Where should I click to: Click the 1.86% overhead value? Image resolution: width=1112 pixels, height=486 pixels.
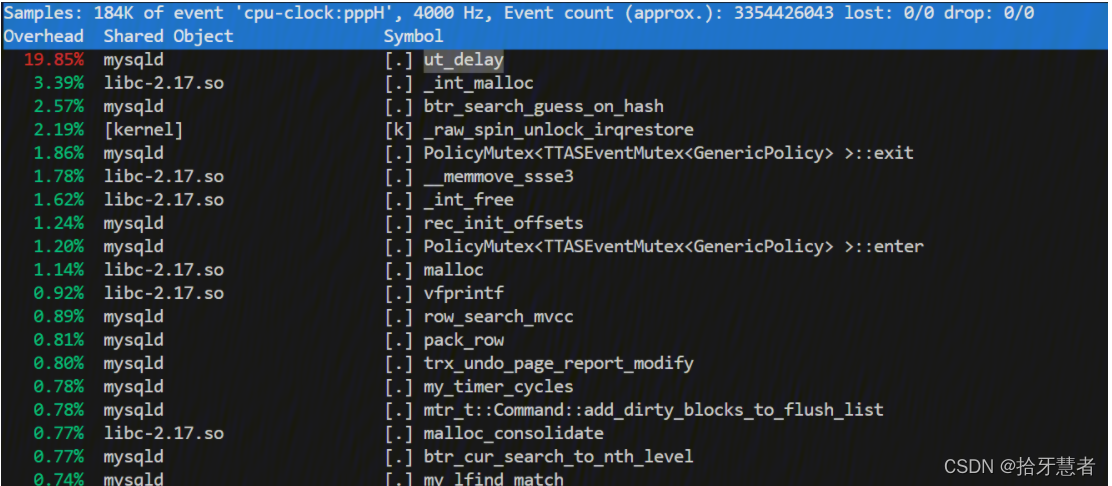point(58,153)
